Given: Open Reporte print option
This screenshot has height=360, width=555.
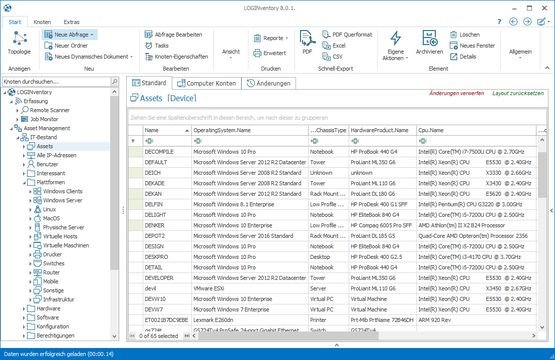Looking at the screenshot, I should click(271, 38).
